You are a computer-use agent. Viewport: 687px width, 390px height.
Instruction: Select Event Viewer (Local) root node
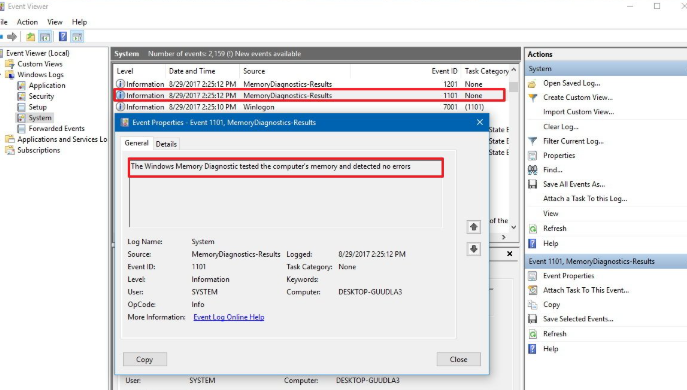click(38, 53)
